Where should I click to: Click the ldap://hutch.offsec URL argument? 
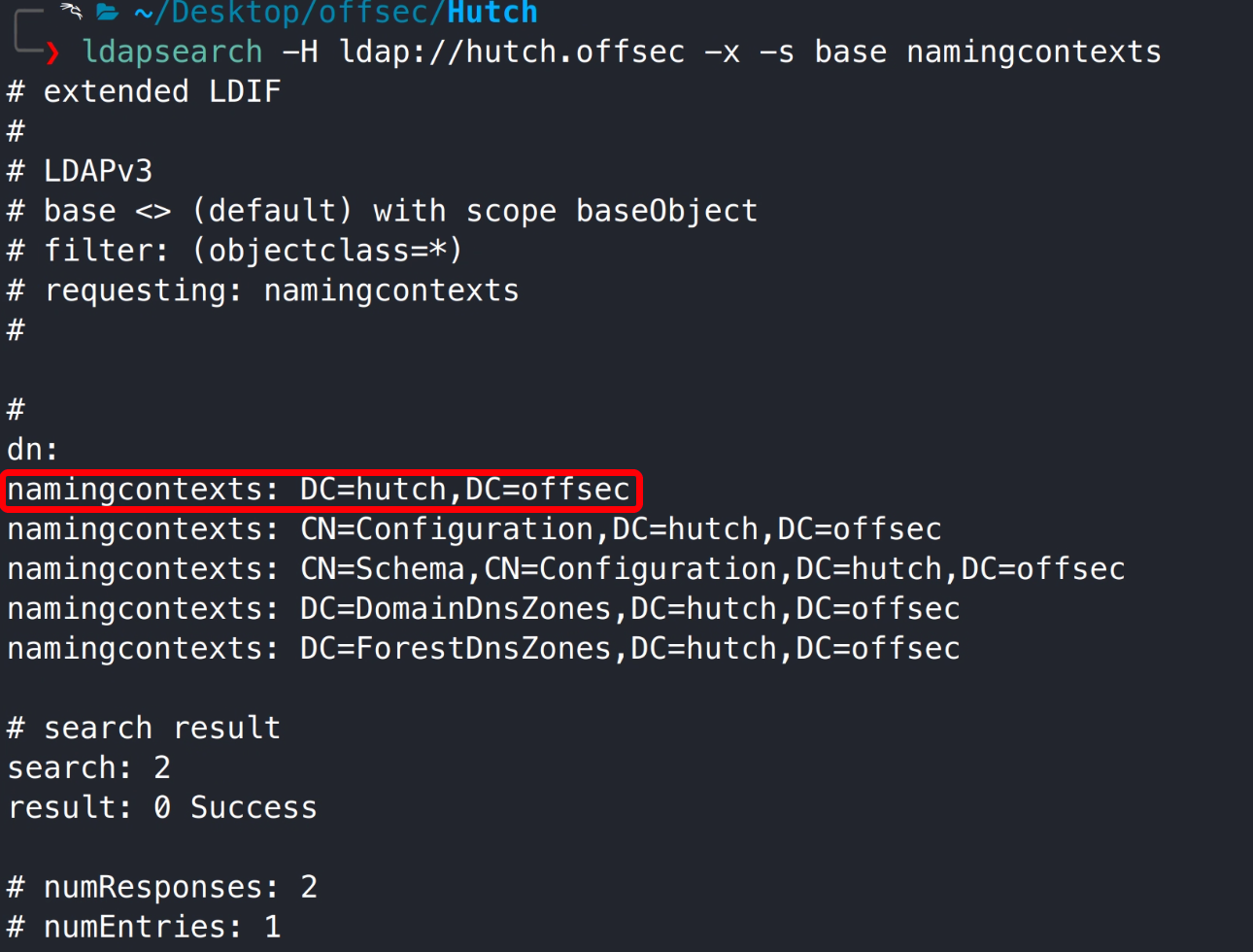coord(512,51)
